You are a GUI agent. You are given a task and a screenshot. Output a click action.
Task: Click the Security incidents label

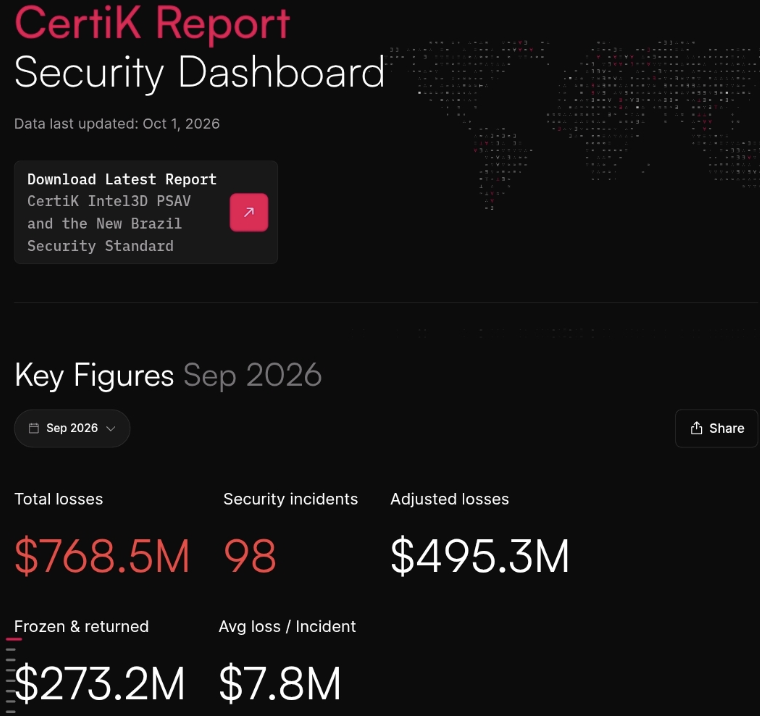290,499
